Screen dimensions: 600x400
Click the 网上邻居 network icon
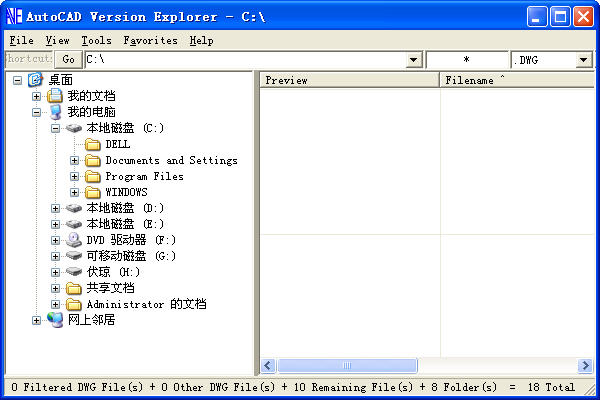pos(55,320)
